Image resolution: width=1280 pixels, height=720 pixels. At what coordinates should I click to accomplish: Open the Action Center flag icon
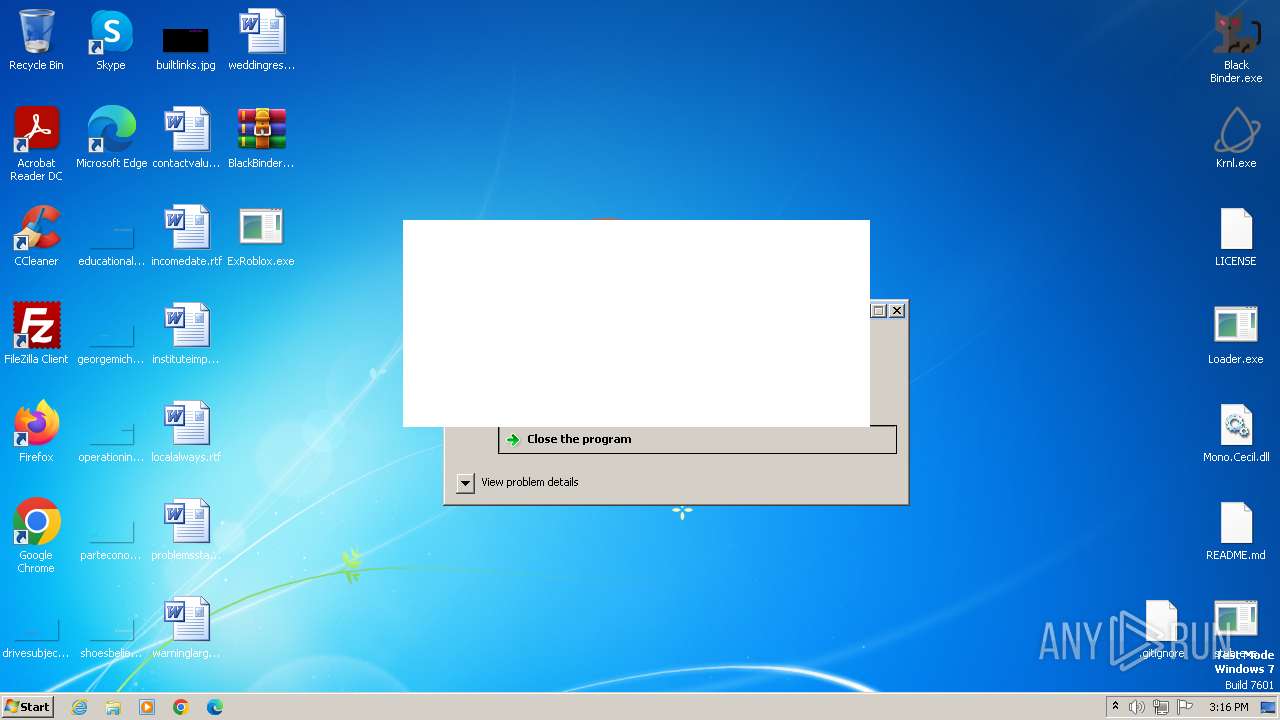(x=1185, y=707)
